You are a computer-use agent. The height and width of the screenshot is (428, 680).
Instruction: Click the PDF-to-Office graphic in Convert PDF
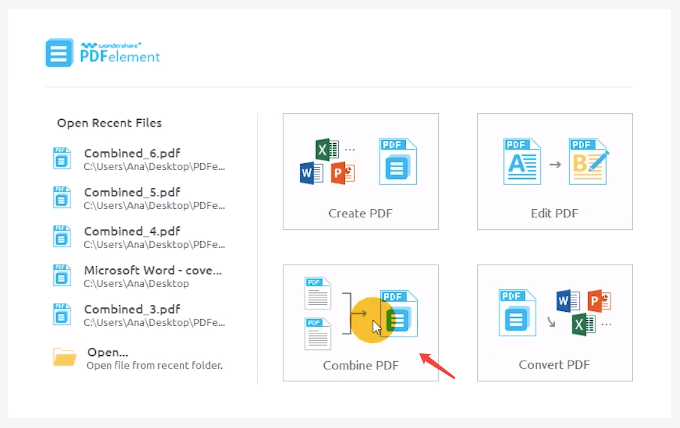pyautogui.click(x=554, y=314)
